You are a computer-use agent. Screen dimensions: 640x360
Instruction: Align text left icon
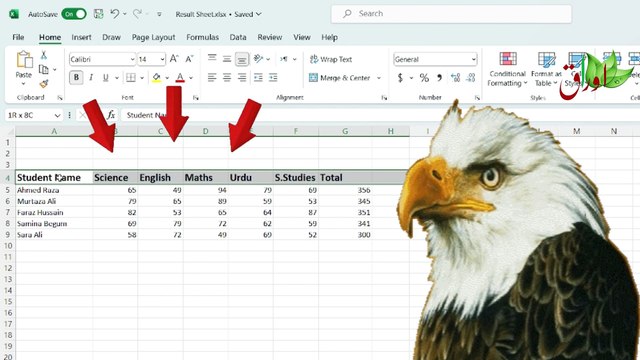[x=212, y=77]
